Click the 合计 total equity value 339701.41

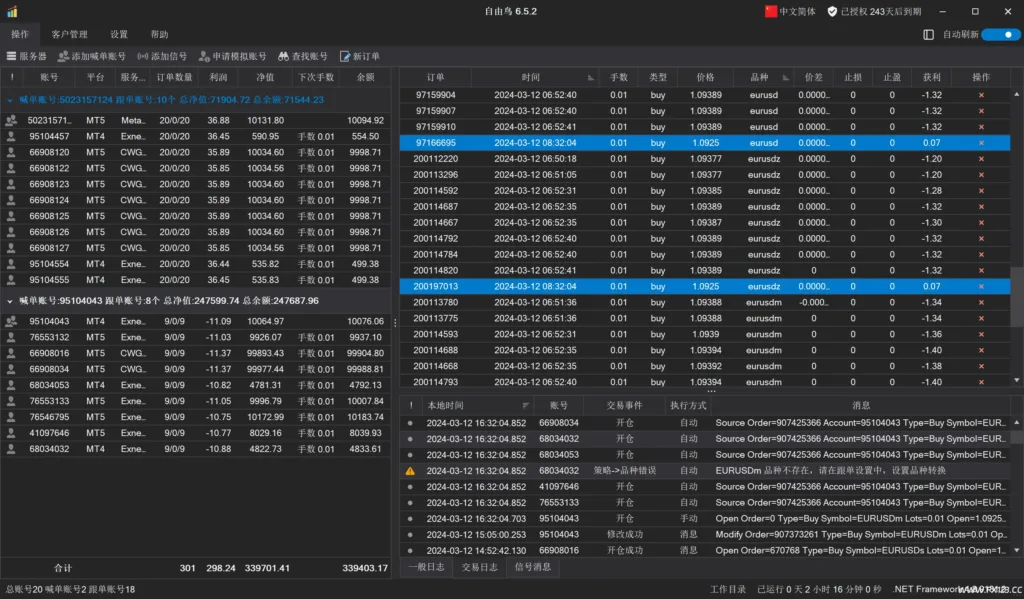point(266,568)
